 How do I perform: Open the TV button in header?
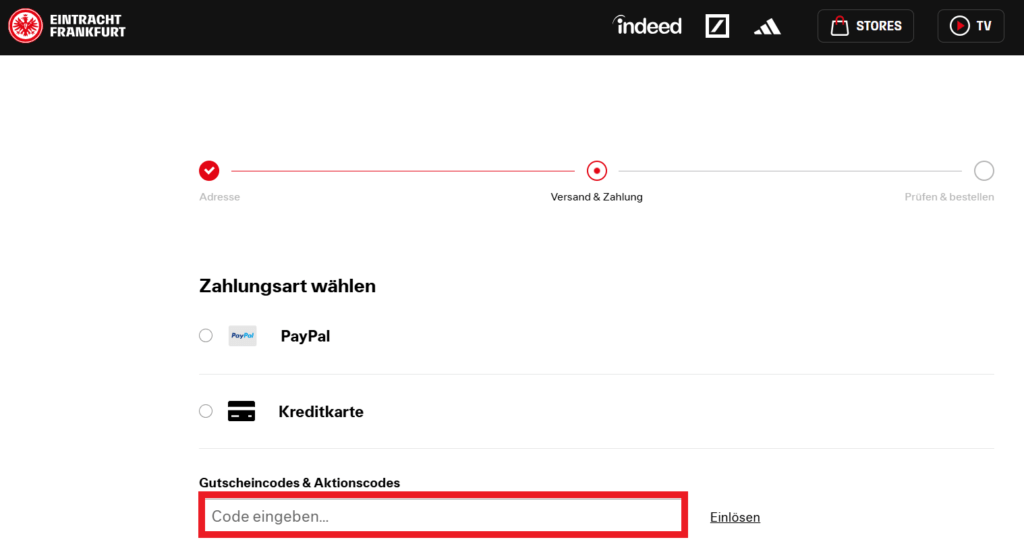pyautogui.click(x=970, y=26)
